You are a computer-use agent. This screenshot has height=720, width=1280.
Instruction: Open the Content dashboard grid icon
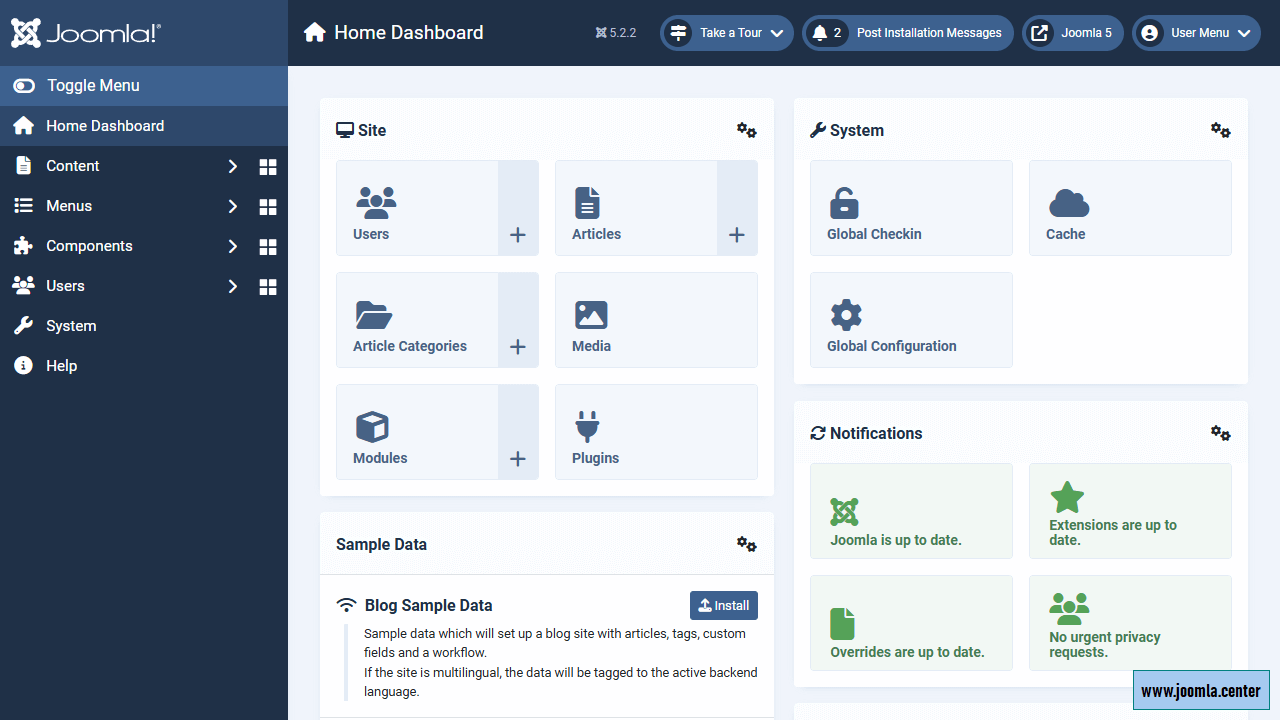click(x=268, y=167)
